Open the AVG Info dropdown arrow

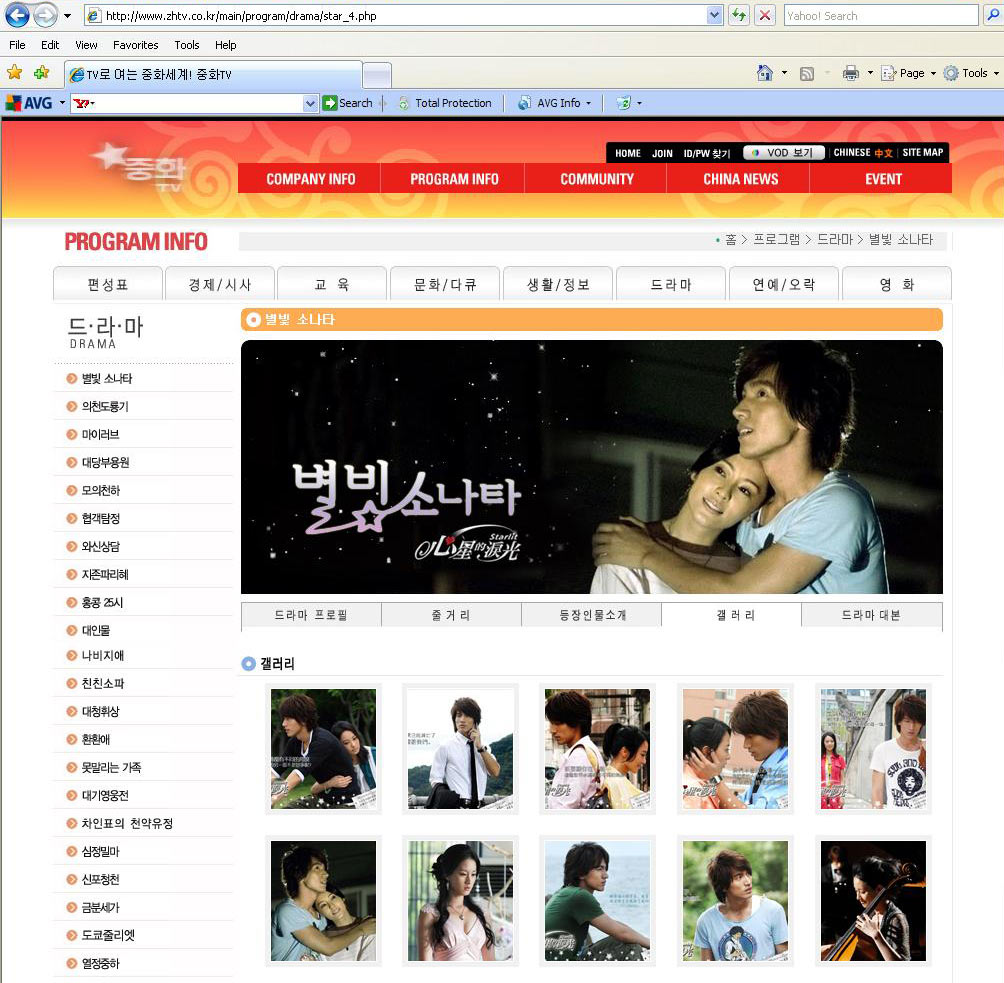click(588, 102)
